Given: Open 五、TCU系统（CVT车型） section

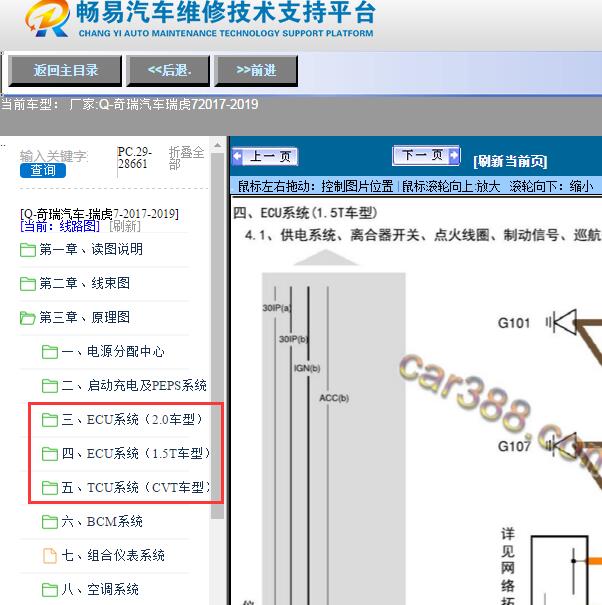Looking at the screenshot, I should (x=136, y=487).
